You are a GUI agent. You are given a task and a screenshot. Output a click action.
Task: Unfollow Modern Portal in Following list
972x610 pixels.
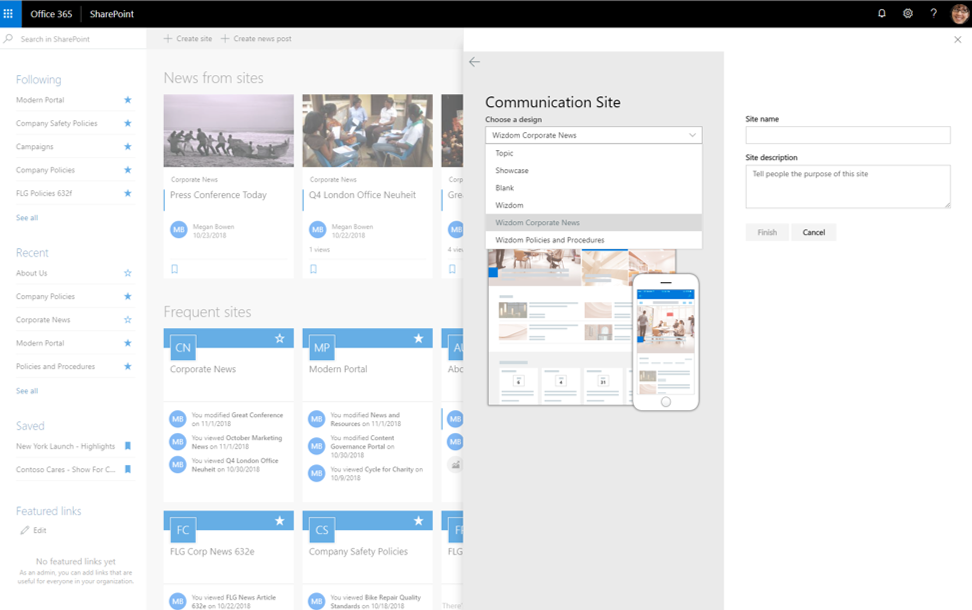point(128,100)
